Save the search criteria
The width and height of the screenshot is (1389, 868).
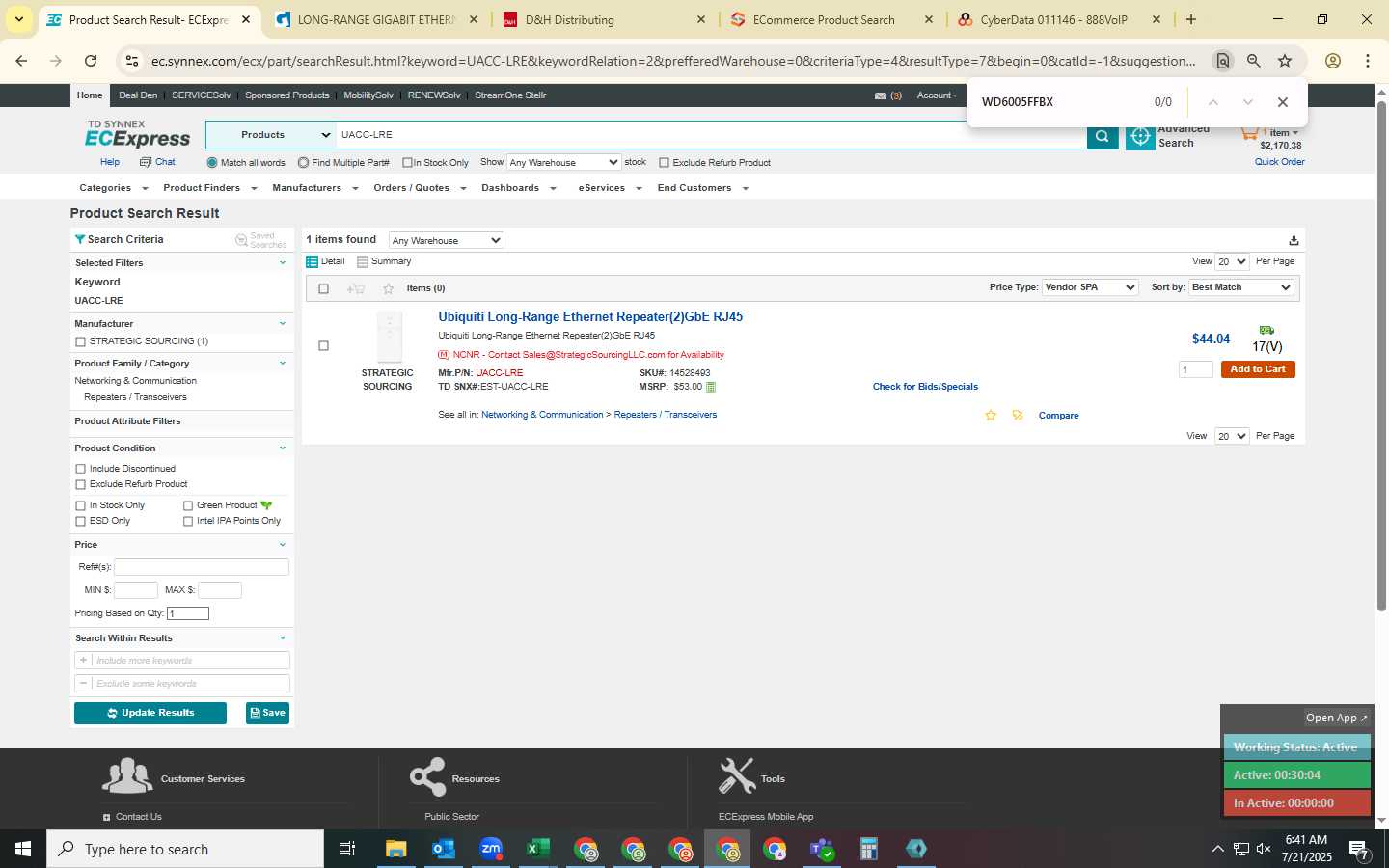[268, 713]
